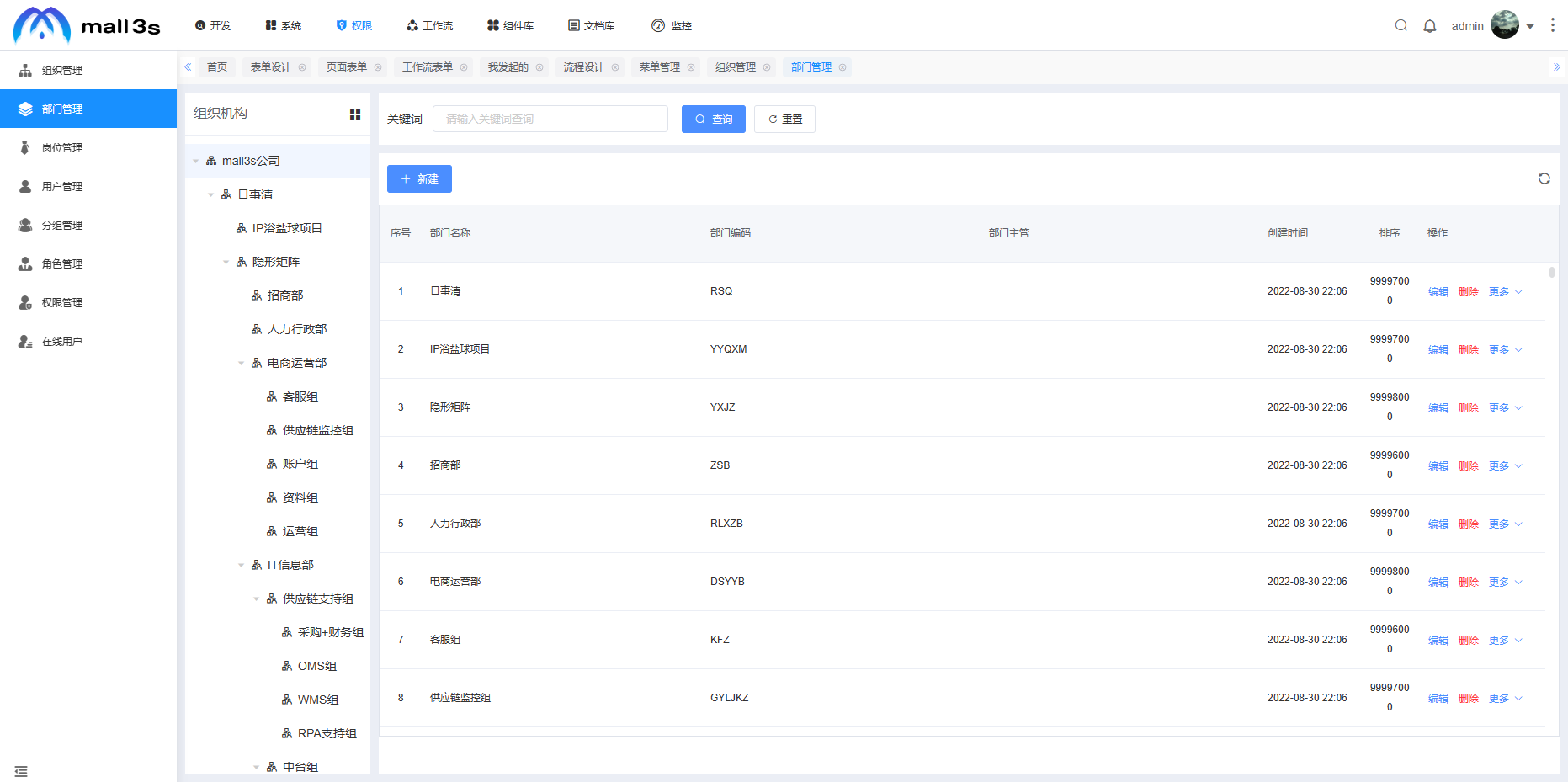Open the 组件库 top menu
This screenshot has width=1568, height=782.
510,26
